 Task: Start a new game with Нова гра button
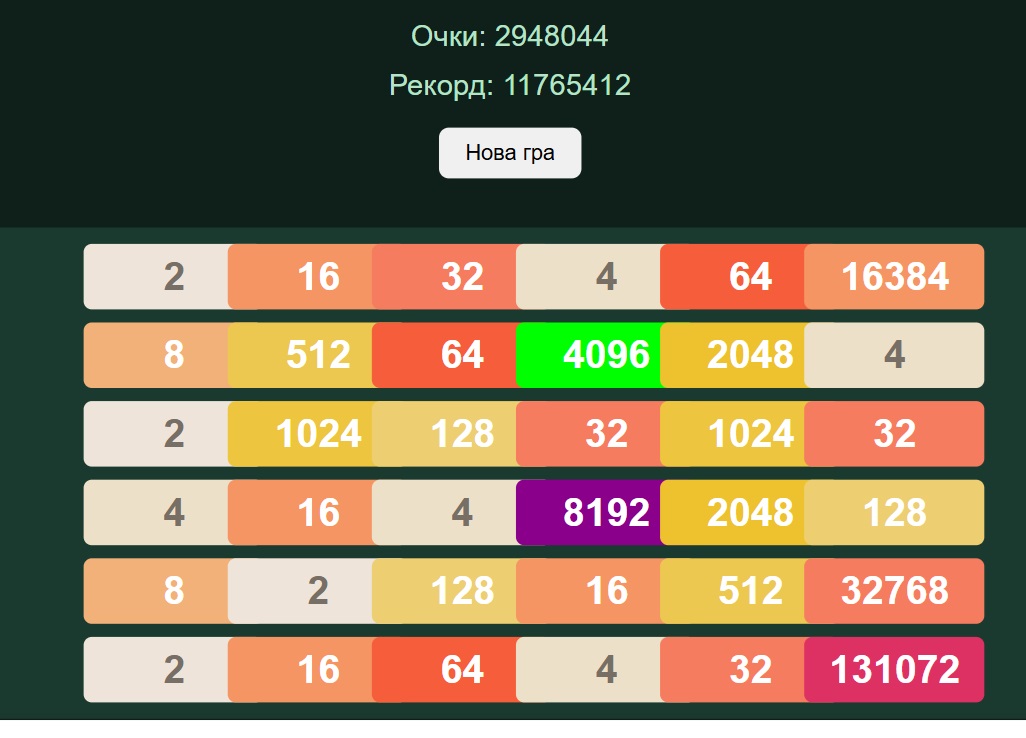click(x=510, y=152)
